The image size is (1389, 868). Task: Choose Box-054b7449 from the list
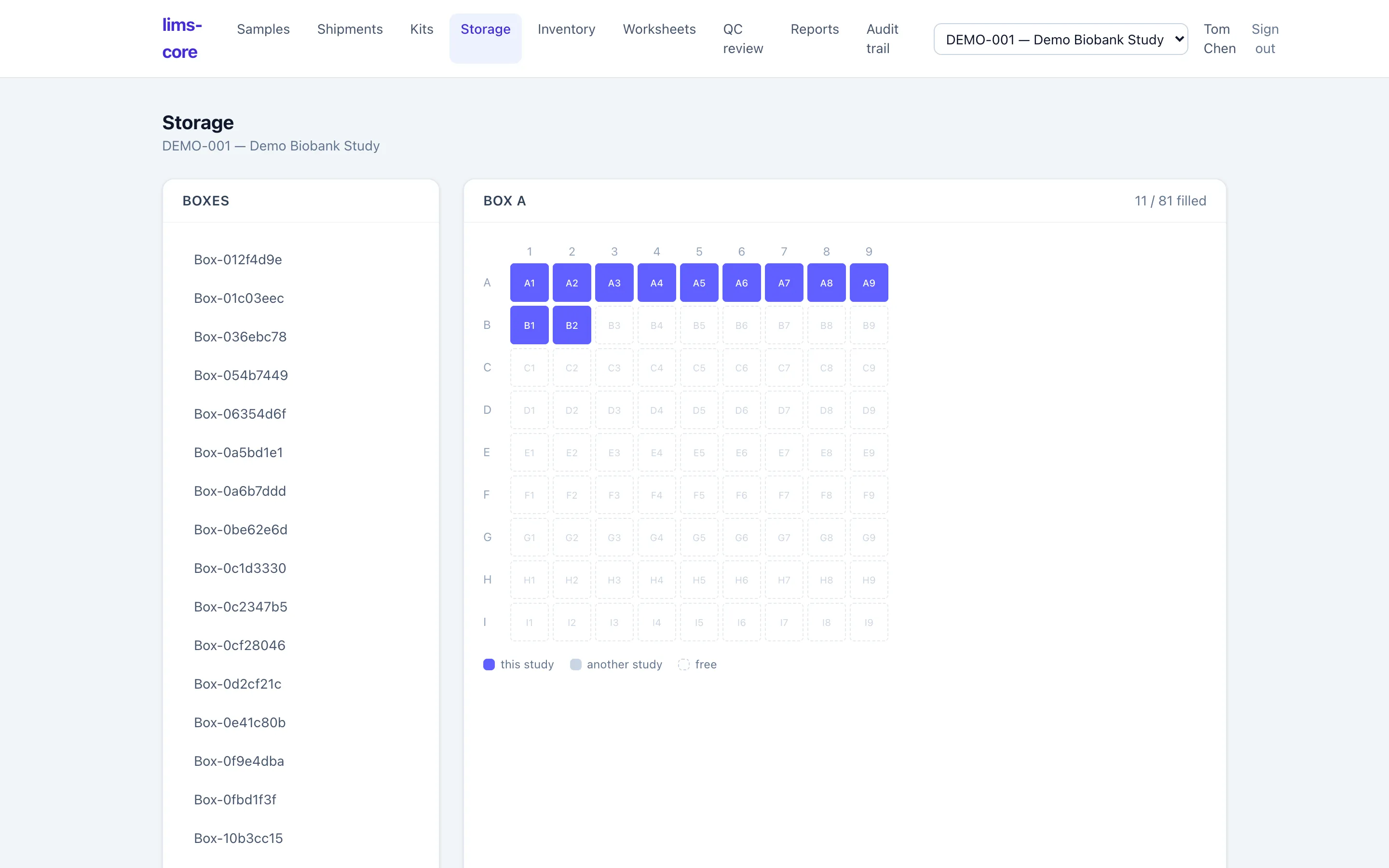pyautogui.click(x=300, y=375)
